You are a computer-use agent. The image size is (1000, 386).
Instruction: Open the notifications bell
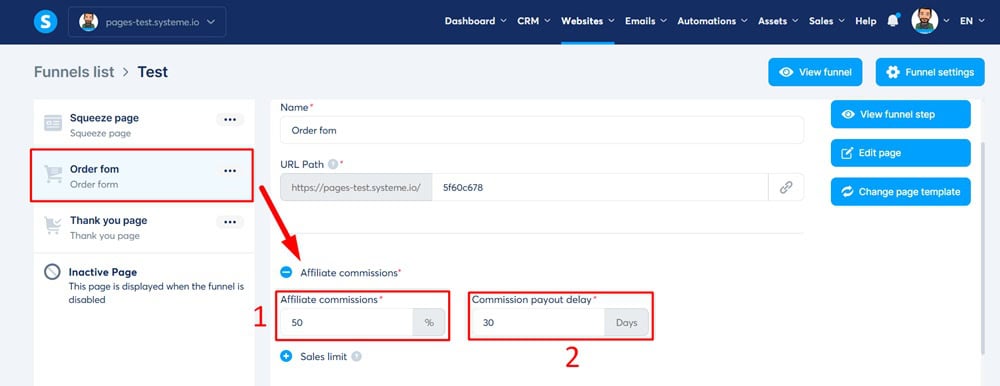(893, 20)
